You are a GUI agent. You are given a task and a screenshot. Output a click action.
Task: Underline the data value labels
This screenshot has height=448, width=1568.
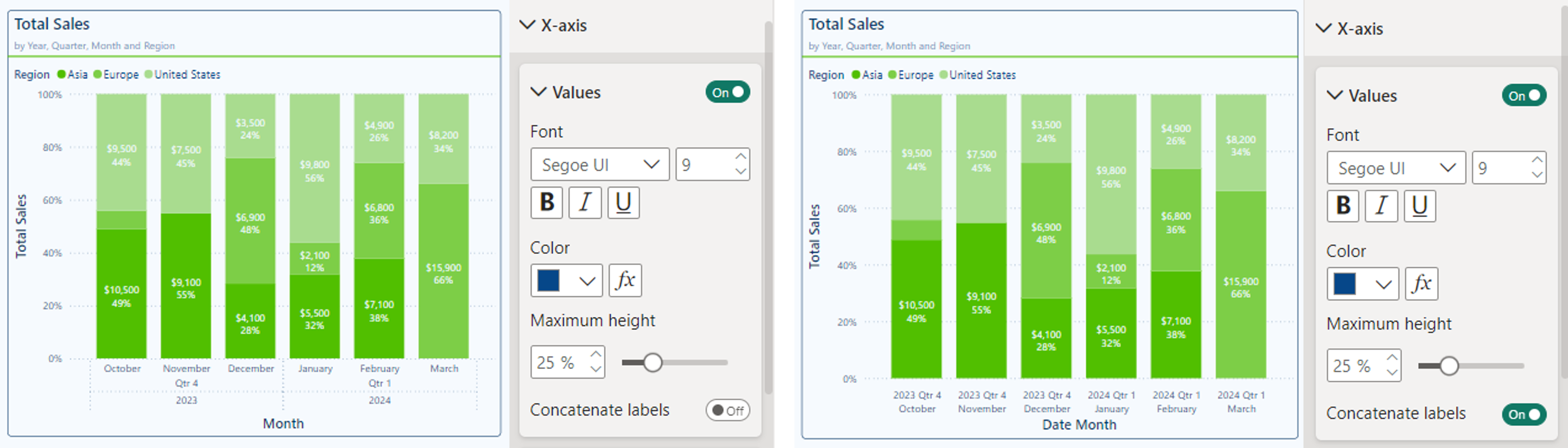click(x=623, y=203)
